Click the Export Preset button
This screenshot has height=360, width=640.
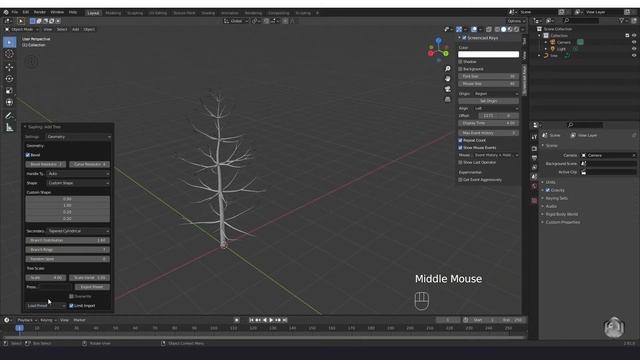pos(92,287)
